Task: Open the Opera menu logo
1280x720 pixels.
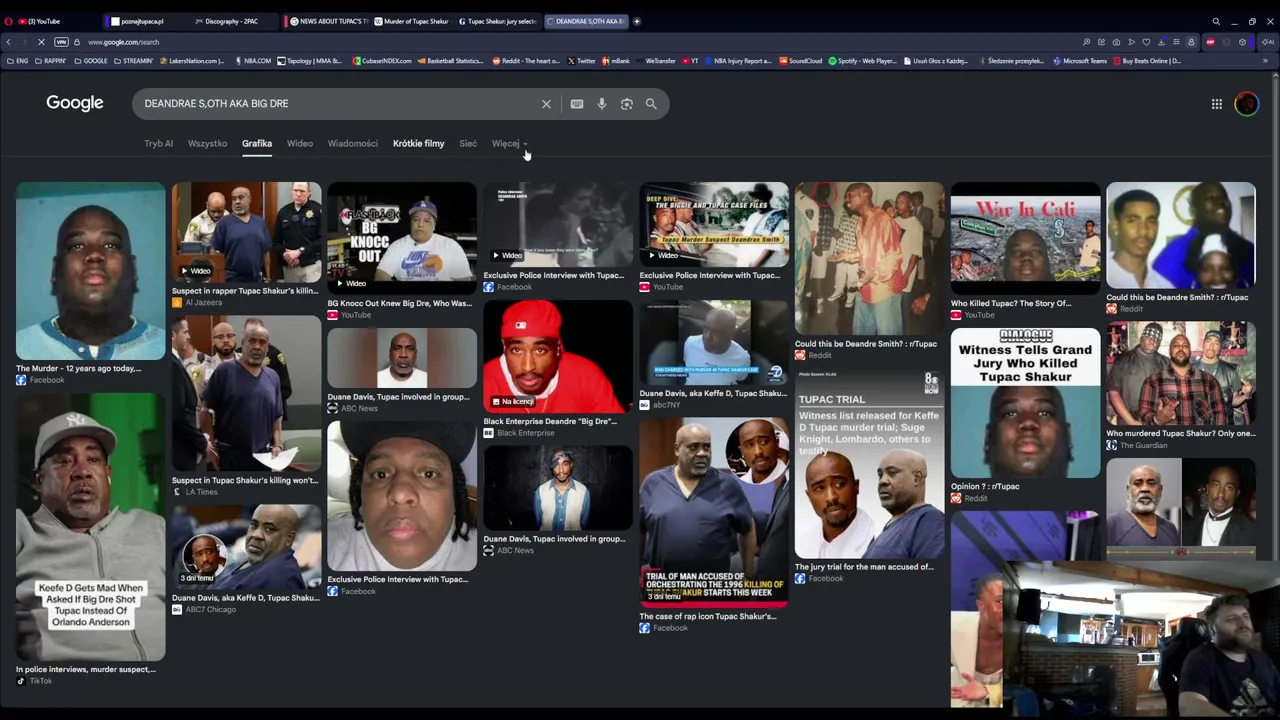Action: click(x=9, y=21)
